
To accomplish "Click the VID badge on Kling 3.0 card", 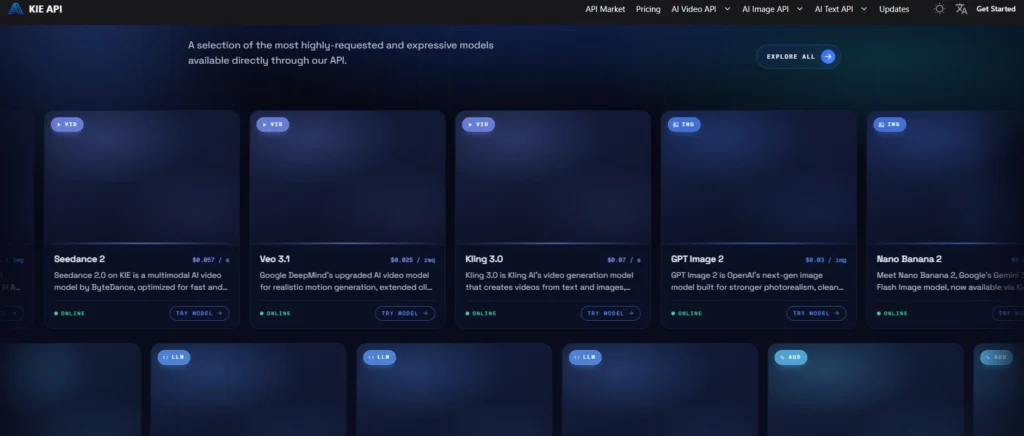I will click(x=479, y=124).
